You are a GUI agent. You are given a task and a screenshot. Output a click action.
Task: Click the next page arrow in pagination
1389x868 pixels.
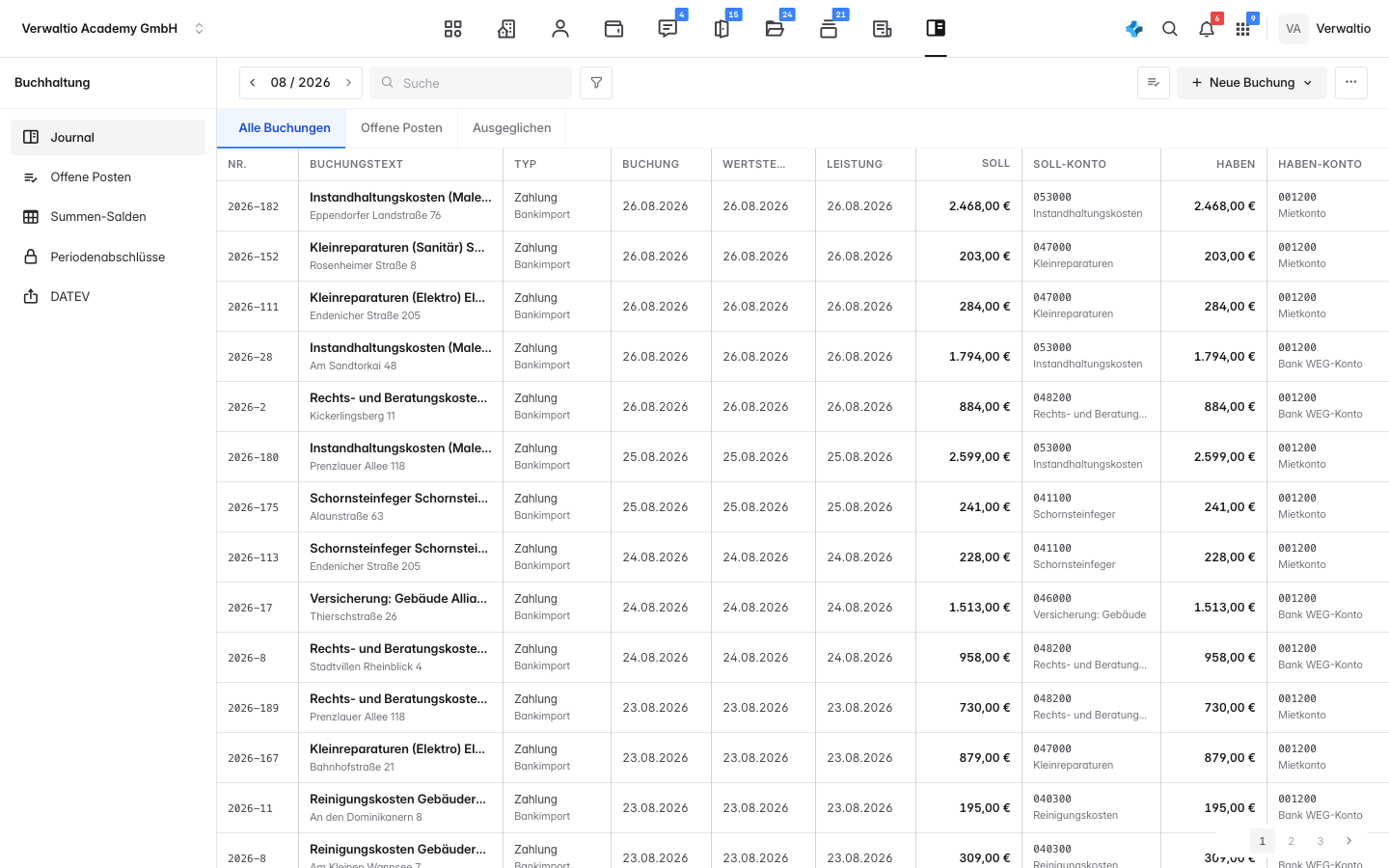click(x=1349, y=841)
